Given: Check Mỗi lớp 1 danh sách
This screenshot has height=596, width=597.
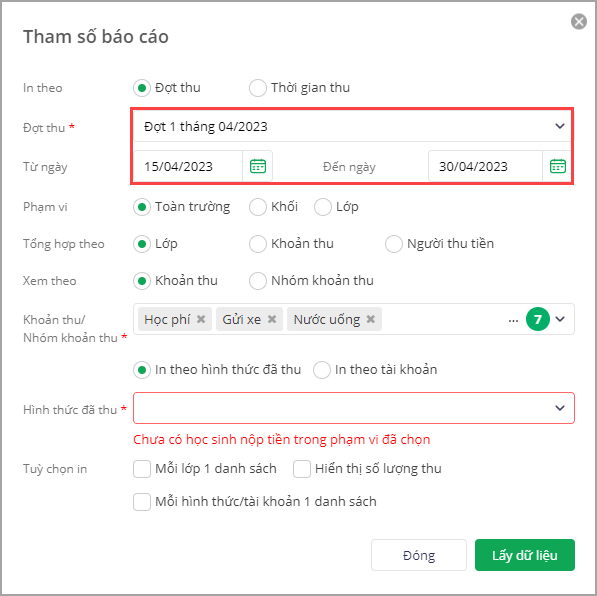Looking at the screenshot, I should tap(142, 469).
